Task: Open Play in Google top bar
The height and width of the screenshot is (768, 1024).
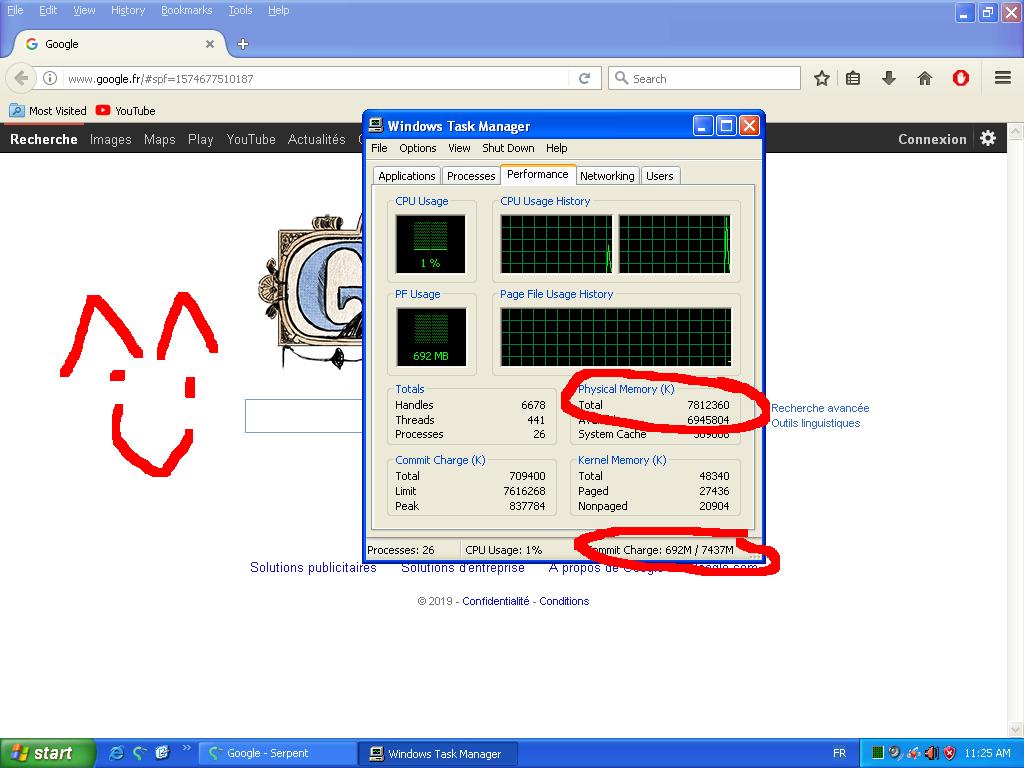Action: [200, 139]
